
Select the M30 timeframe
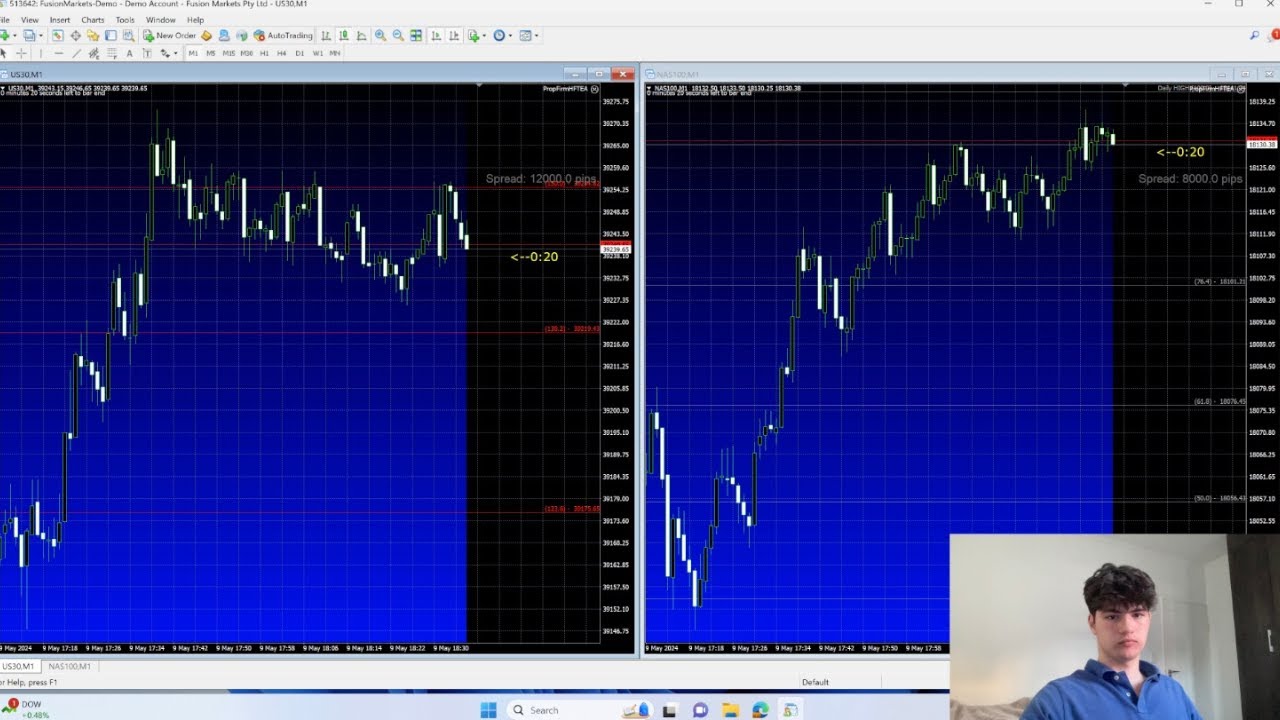coord(246,53)
